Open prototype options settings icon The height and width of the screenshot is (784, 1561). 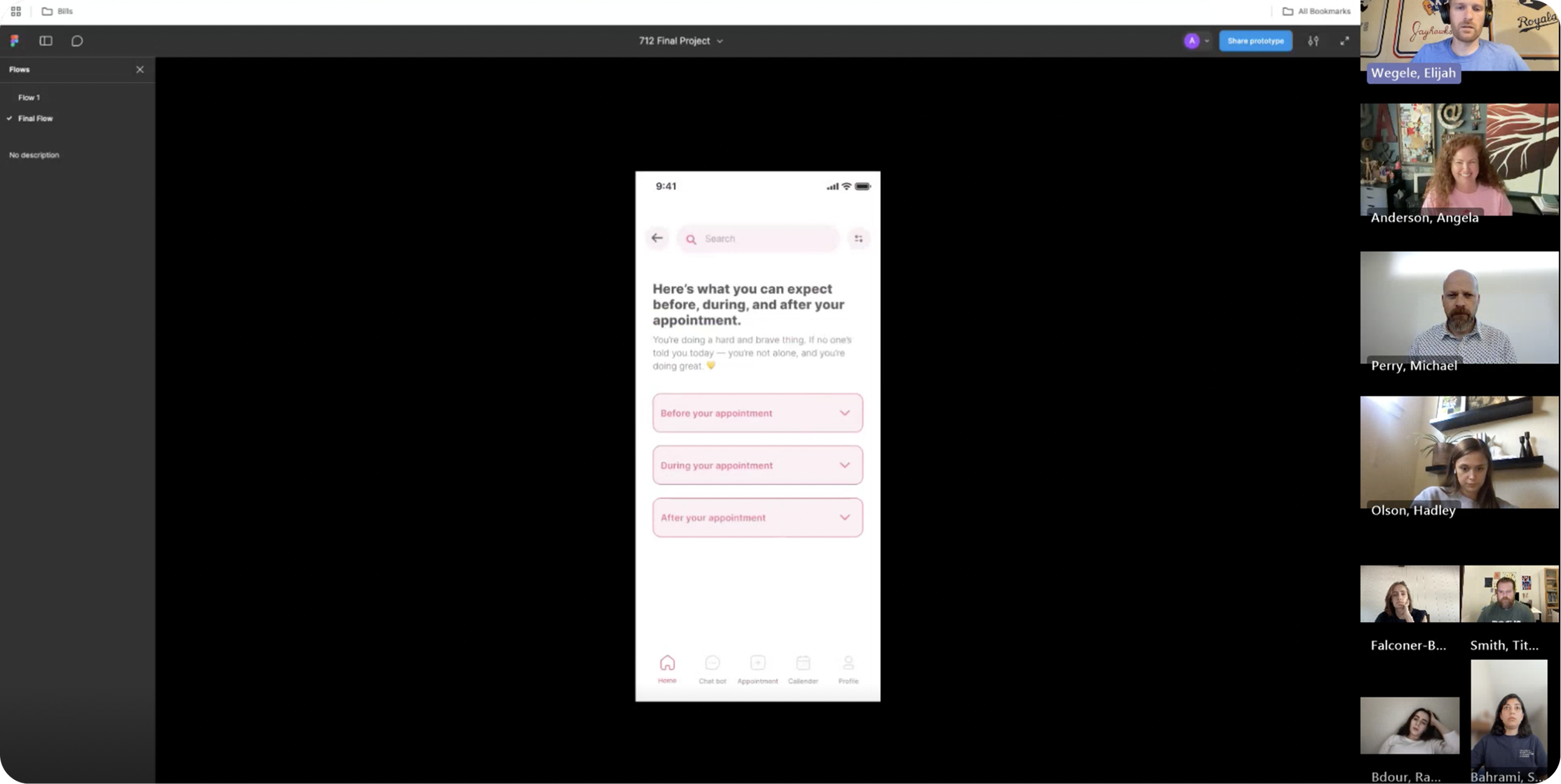[1313, 41]
